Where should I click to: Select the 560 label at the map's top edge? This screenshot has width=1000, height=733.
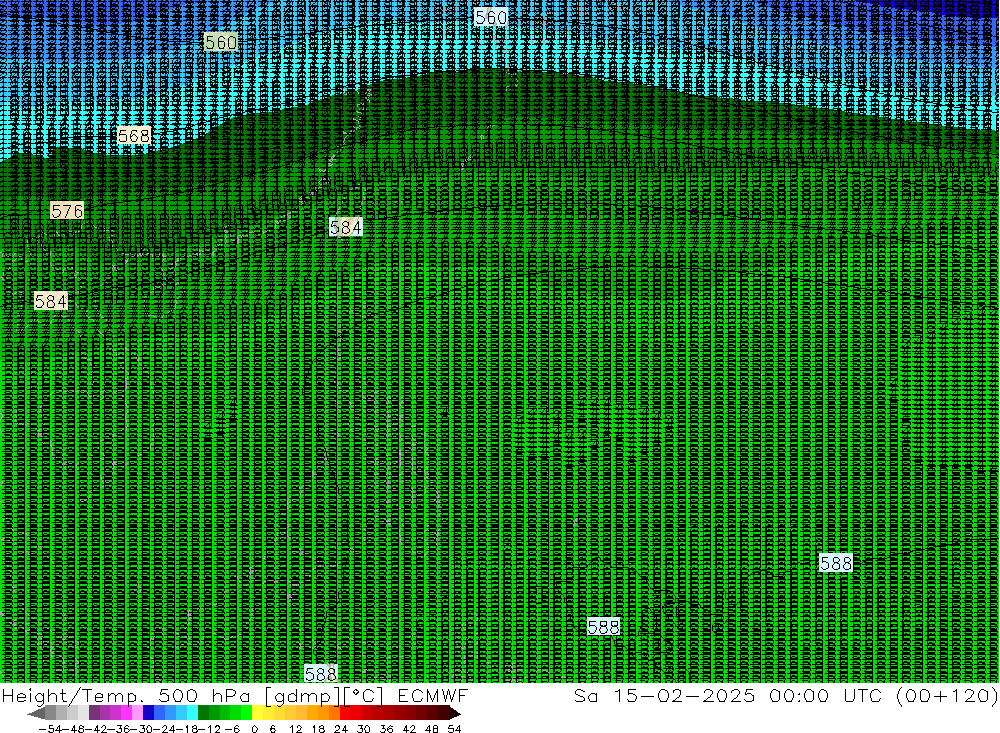pyautogui.click(x=491, y=17)
